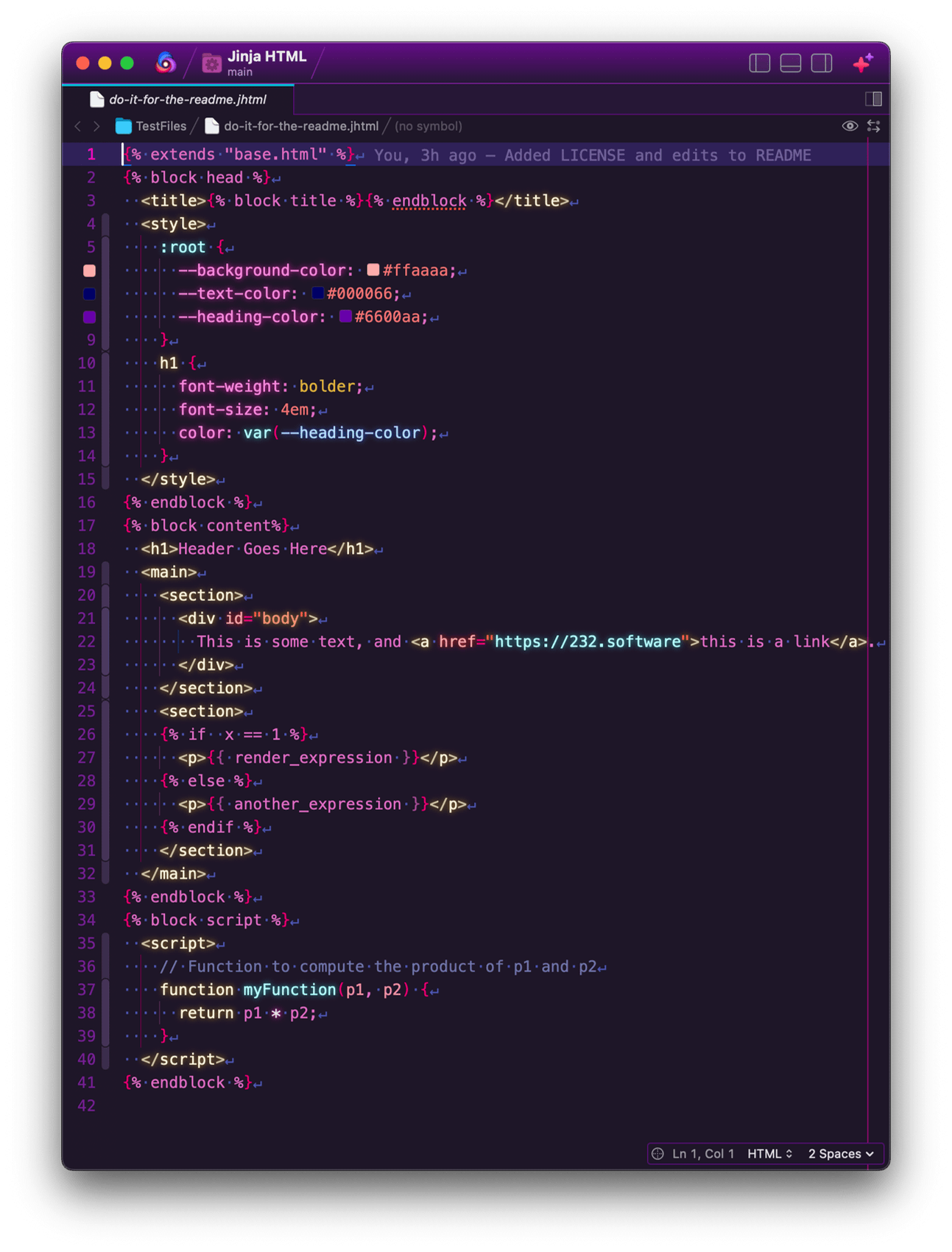
Task: Click var(--heading-color) on line 13
Action: (x=336, y=433)
